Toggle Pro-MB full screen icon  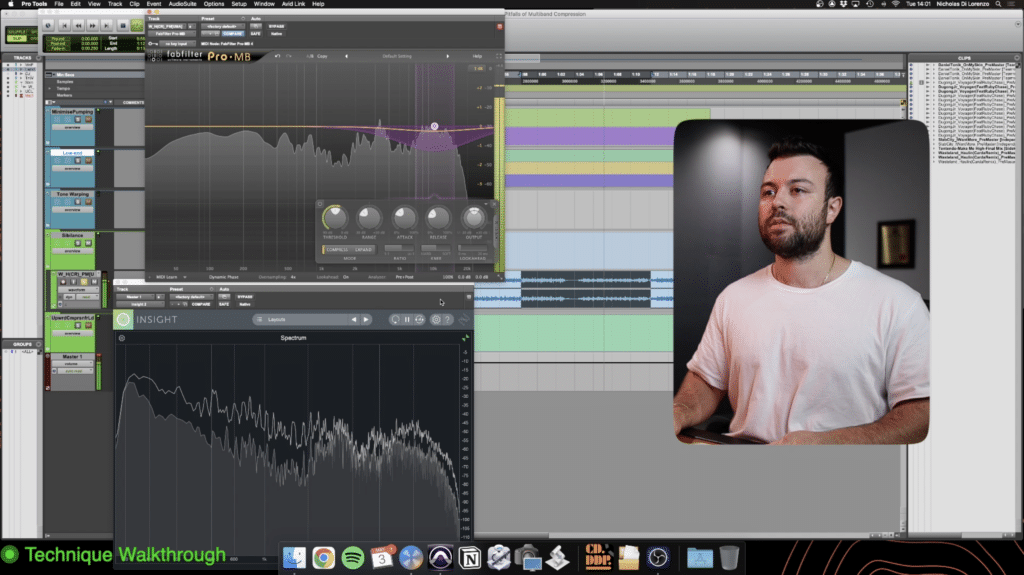pos(499,56)
